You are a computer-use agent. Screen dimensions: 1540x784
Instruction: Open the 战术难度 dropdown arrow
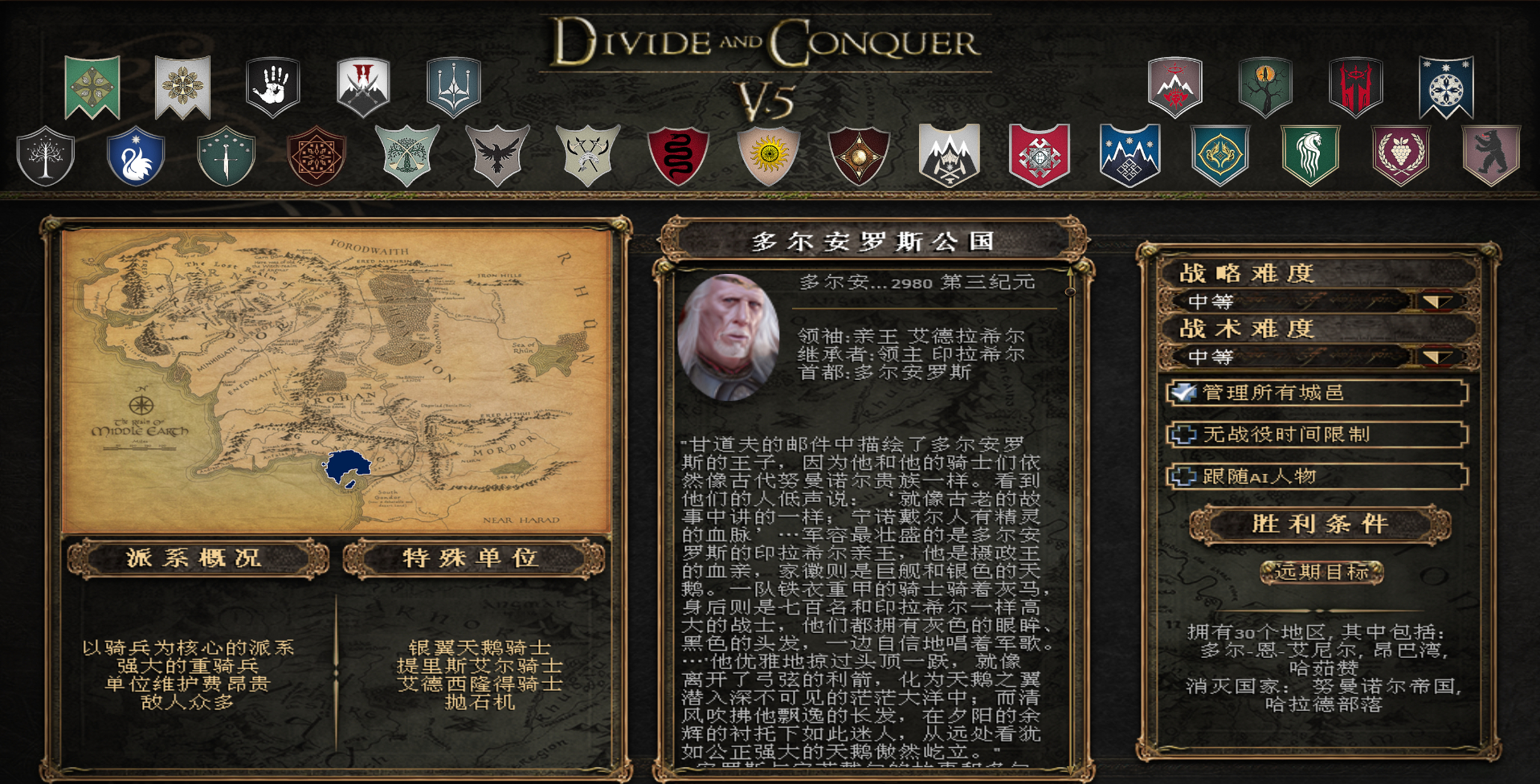(x=1437, y=357)
